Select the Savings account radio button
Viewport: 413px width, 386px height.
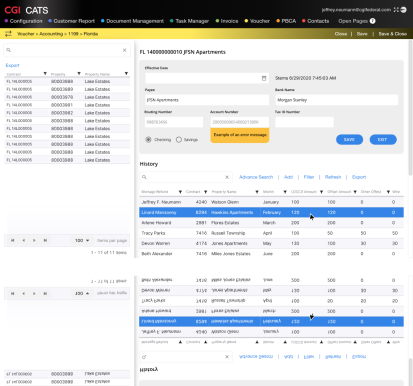coord(179,140)
